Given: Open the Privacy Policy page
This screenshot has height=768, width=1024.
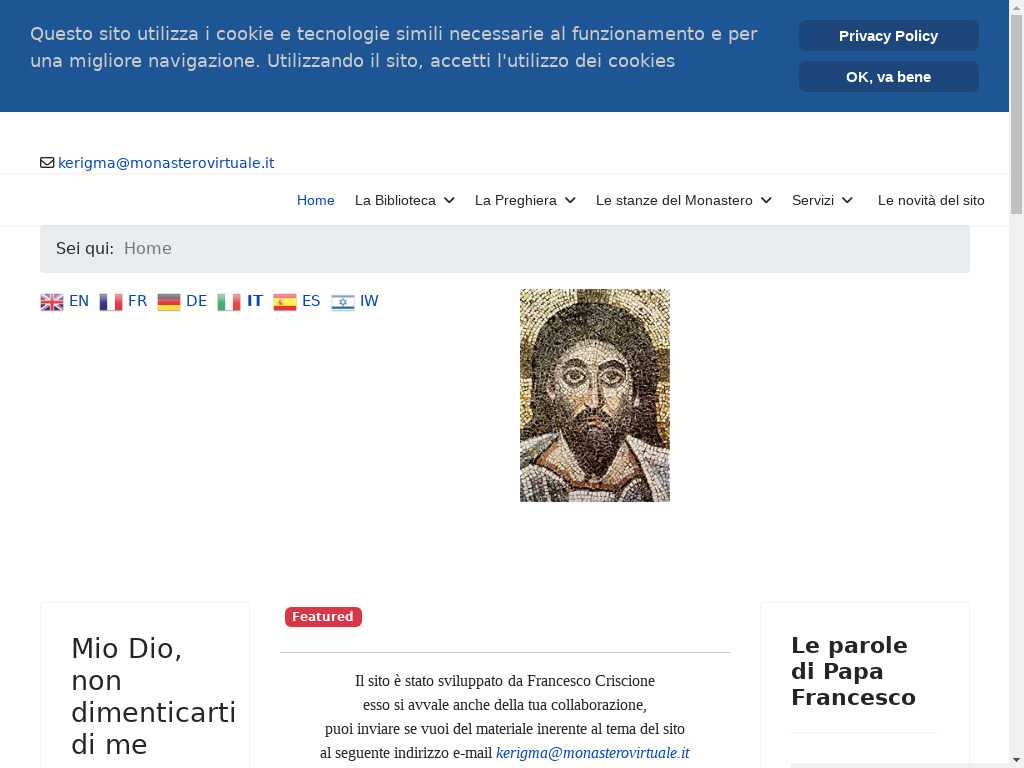Looking at the screenshot, I should (888, 36).
